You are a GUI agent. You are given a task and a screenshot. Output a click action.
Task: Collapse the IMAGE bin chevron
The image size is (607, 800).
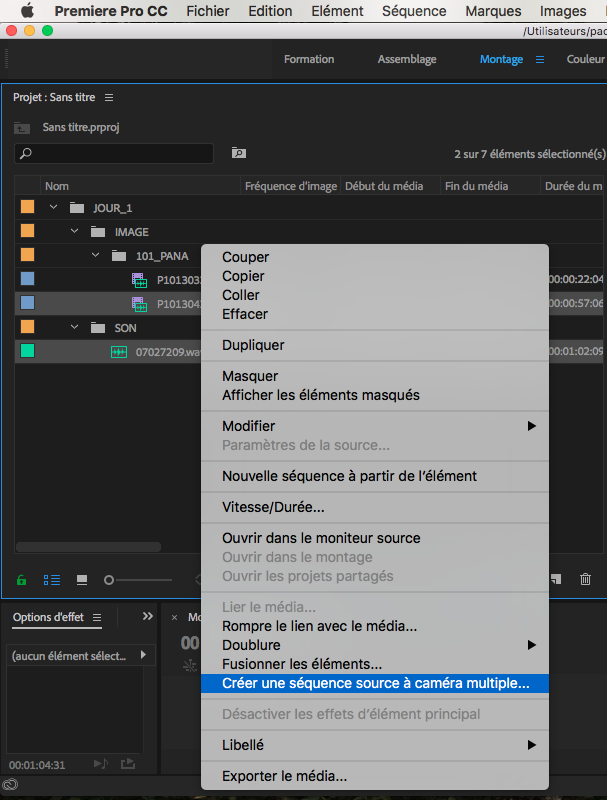pos(74,231)
